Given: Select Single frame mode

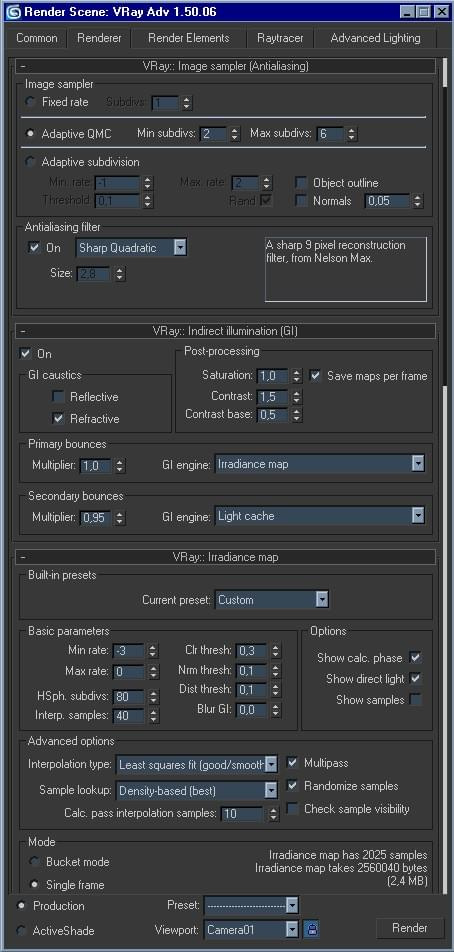Looking at the screenshot, I should [x=34, y=885].
